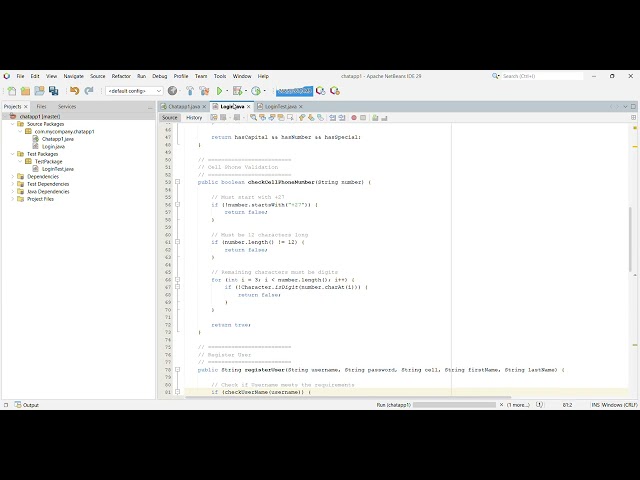Click the web browser globe icon
Image resolution: width=640 pixels, height=480 pixels.
173,91
